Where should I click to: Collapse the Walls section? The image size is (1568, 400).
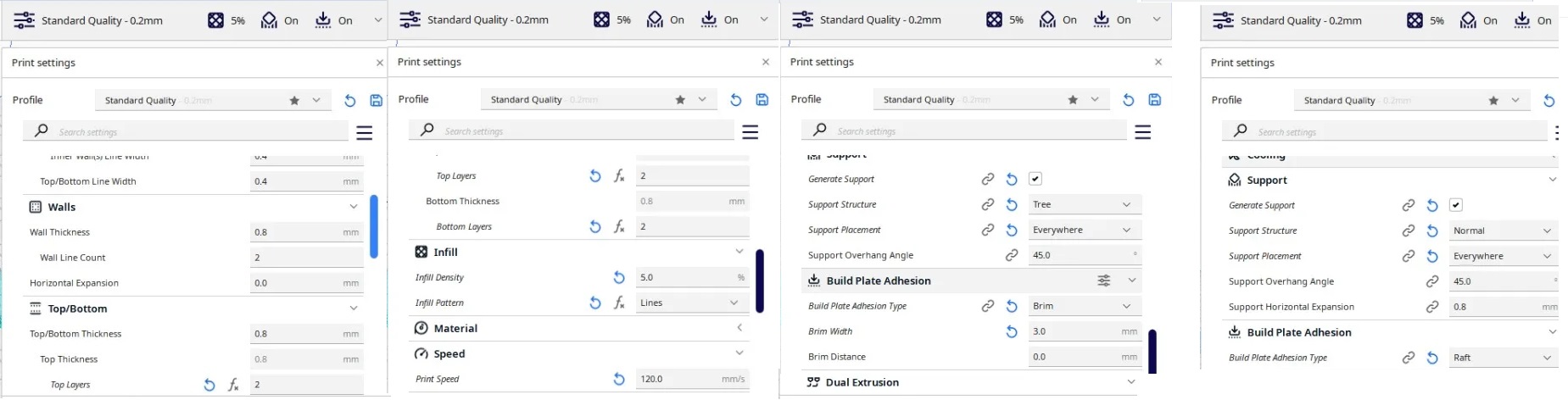click(x=354, y=207)
